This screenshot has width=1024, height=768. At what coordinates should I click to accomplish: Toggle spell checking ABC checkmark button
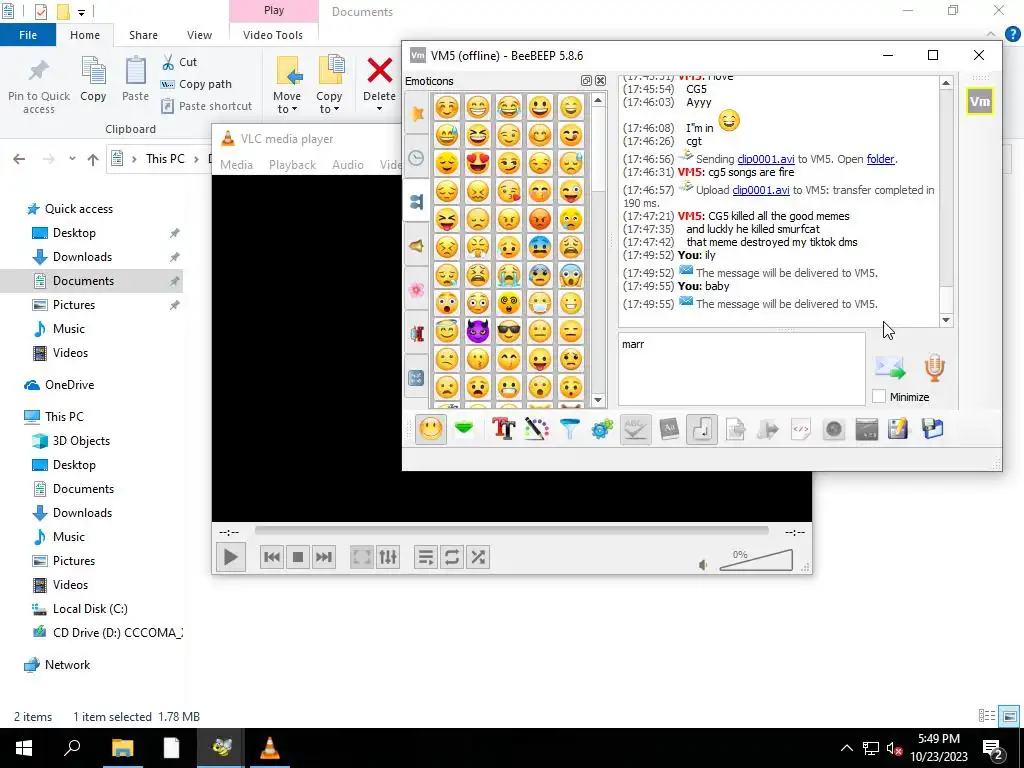(635, 429)
